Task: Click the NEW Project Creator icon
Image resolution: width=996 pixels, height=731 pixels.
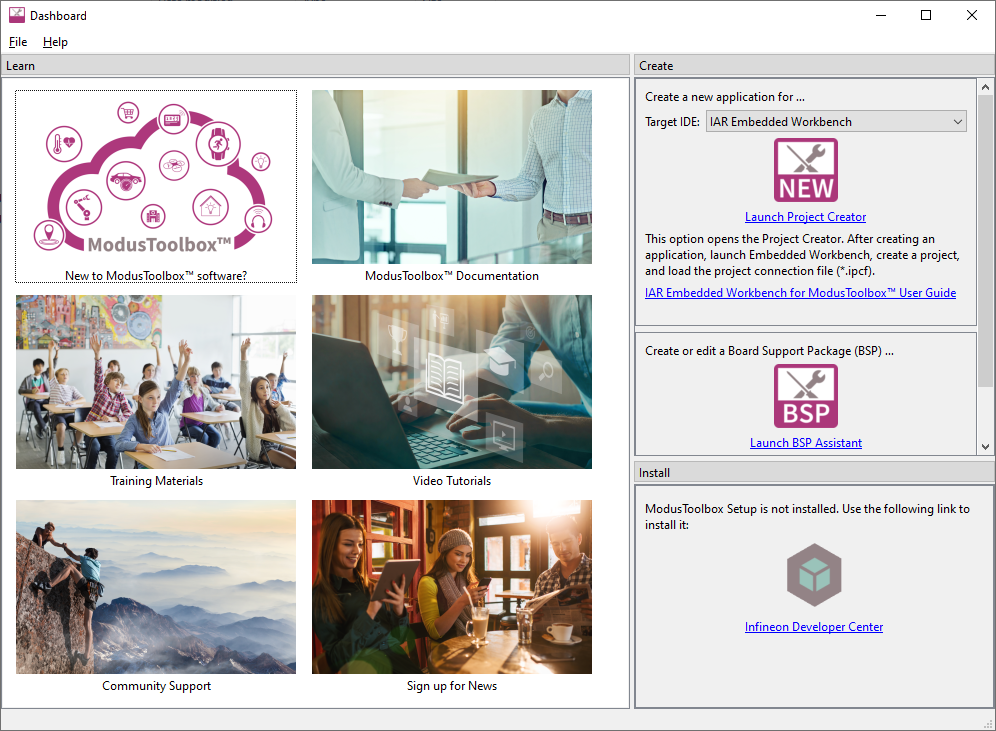Action: coord(805,170)
